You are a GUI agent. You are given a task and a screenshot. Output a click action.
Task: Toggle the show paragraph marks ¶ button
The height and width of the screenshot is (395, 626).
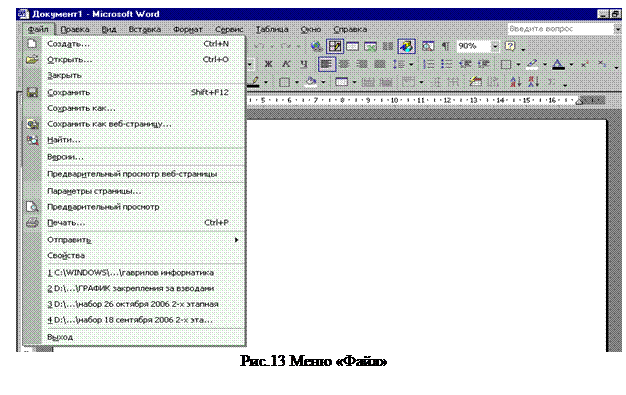445,46
